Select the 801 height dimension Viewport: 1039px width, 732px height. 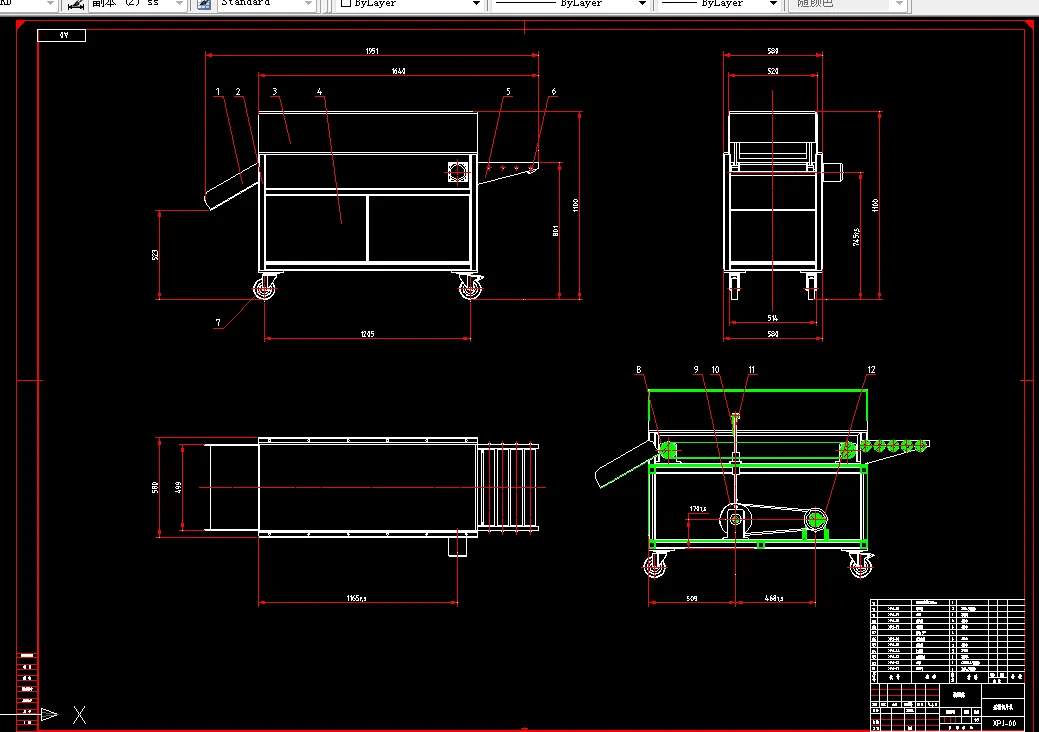[x=555, y=231]
